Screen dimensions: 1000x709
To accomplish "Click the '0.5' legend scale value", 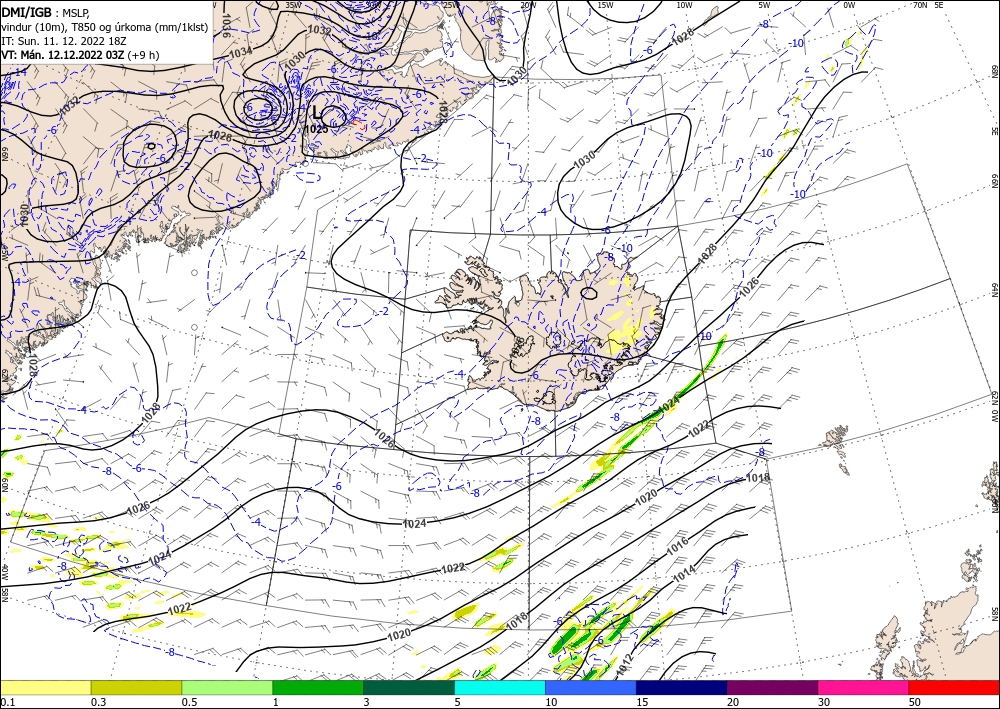I will pos(189,702).
